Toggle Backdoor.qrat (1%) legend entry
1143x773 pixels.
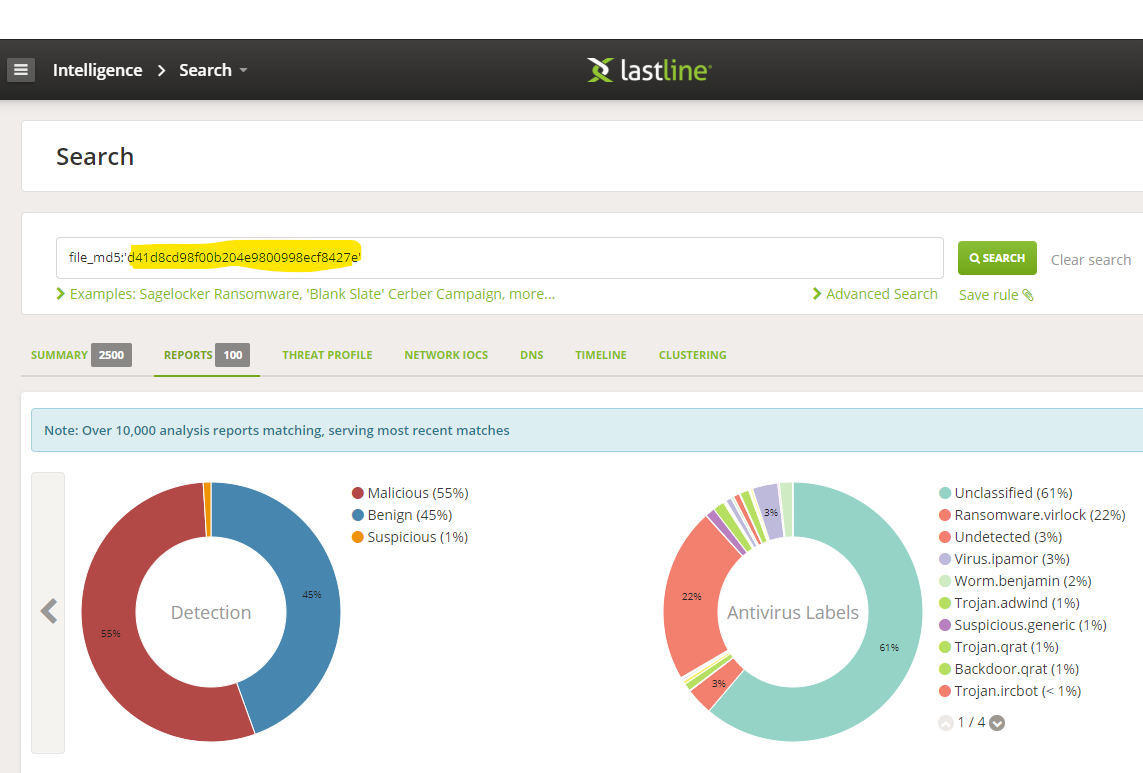pos(1009,669)
